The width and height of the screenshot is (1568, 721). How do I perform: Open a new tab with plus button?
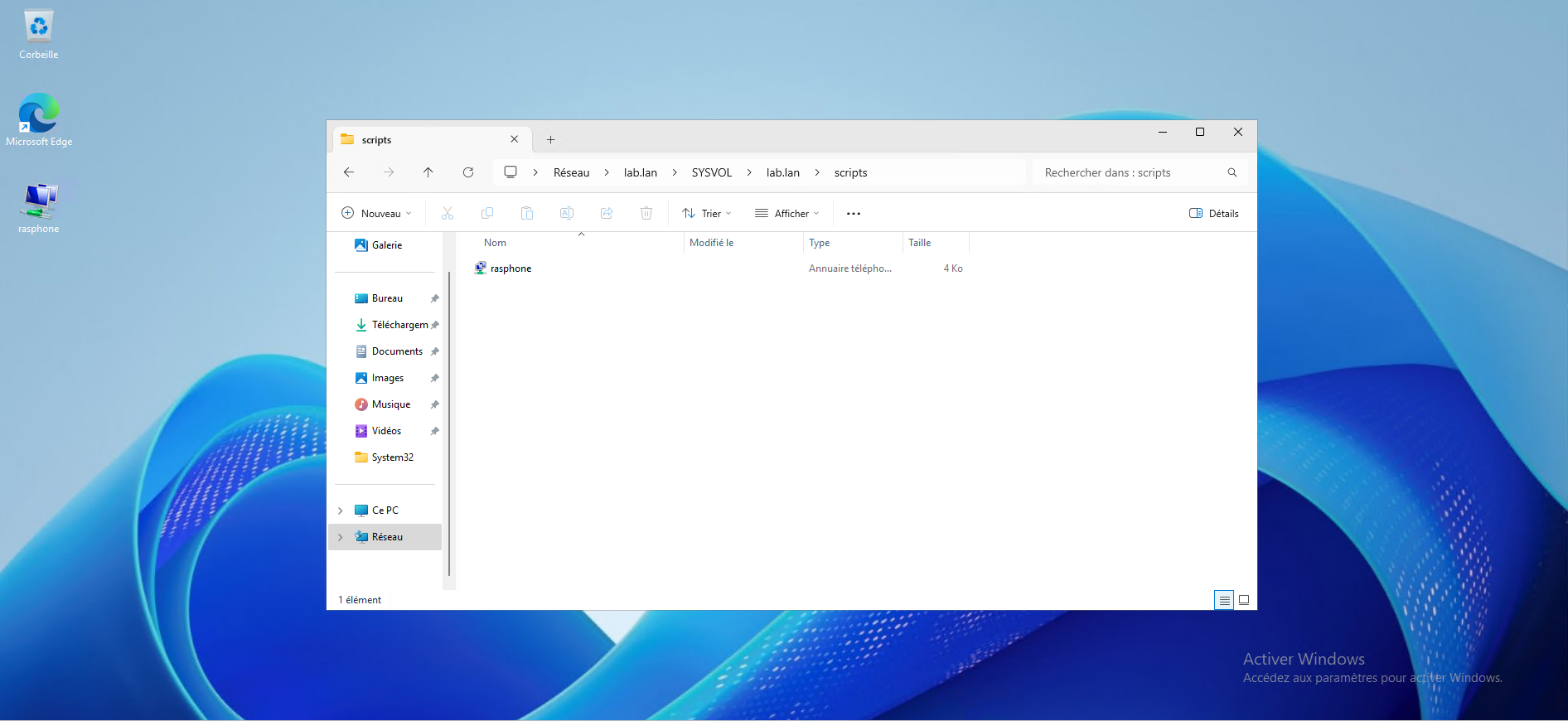pyautogui.click(x=551, y=140)
